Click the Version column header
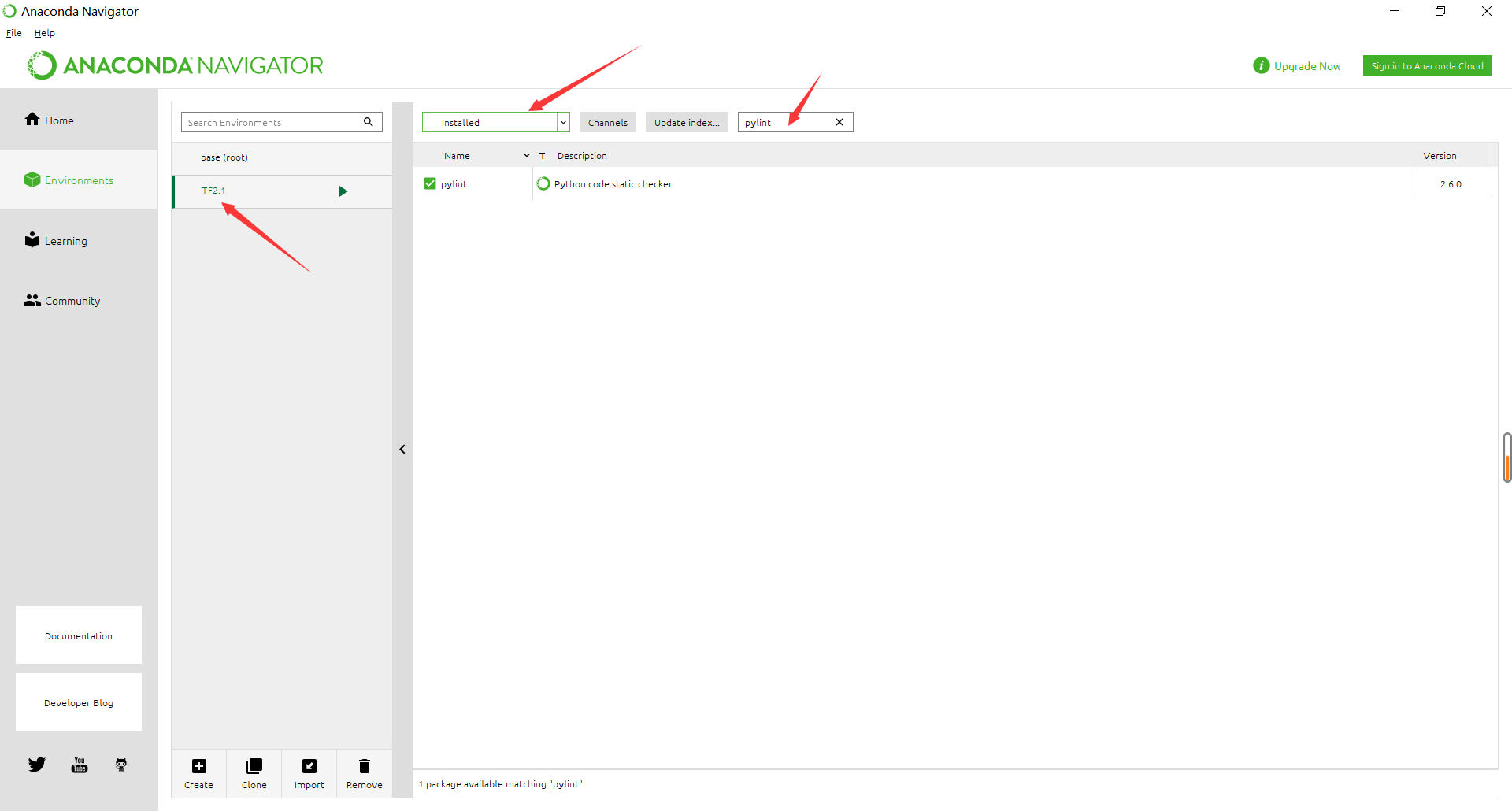1512x811 pixels. (1440, 156)
